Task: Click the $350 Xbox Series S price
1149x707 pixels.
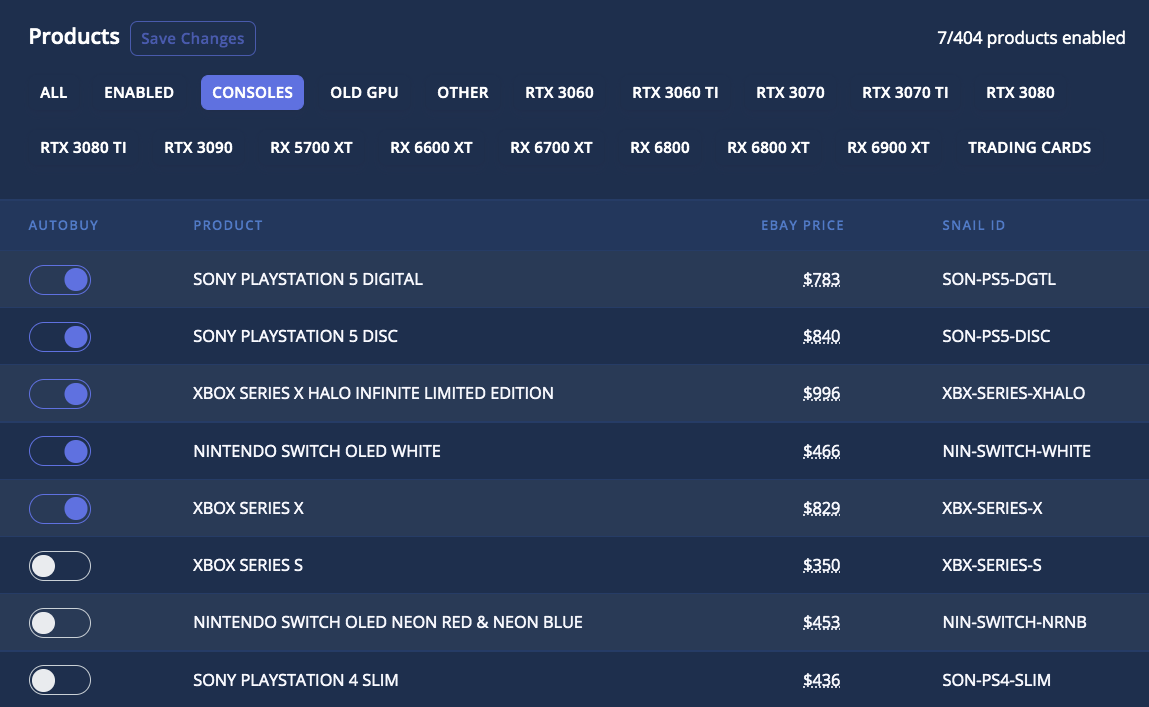Action: click(821, 566)
